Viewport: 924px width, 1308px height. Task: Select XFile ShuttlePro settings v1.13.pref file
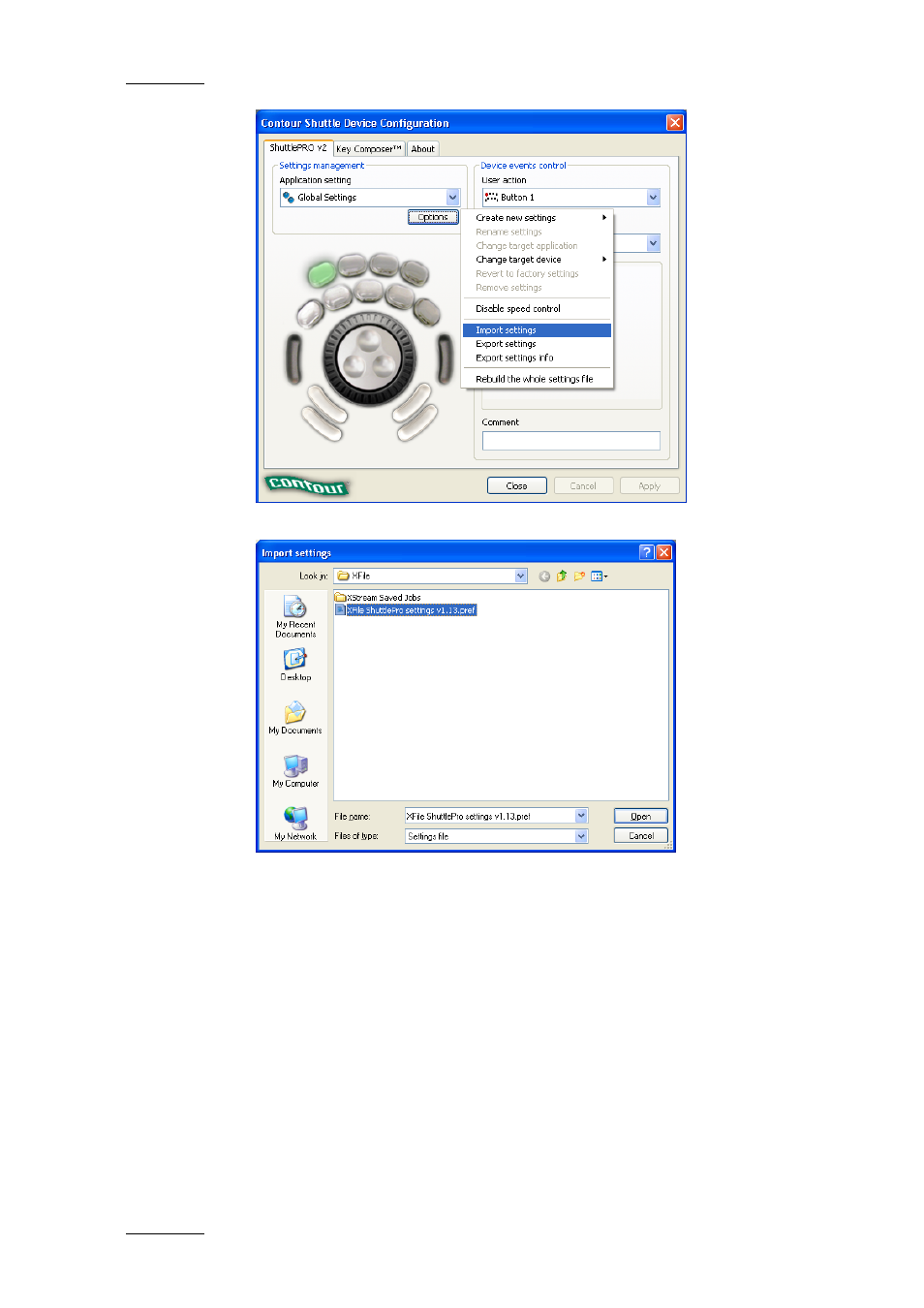406,610
